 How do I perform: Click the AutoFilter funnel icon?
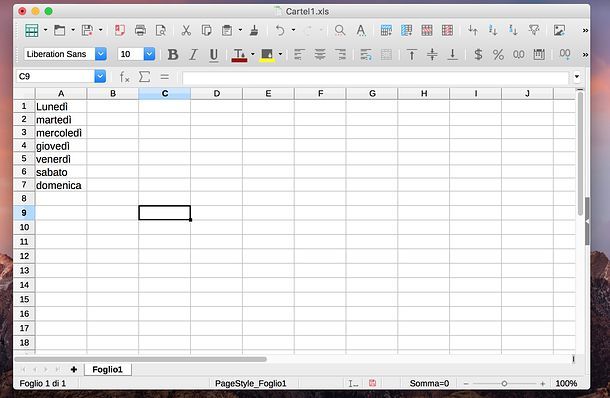534,30
